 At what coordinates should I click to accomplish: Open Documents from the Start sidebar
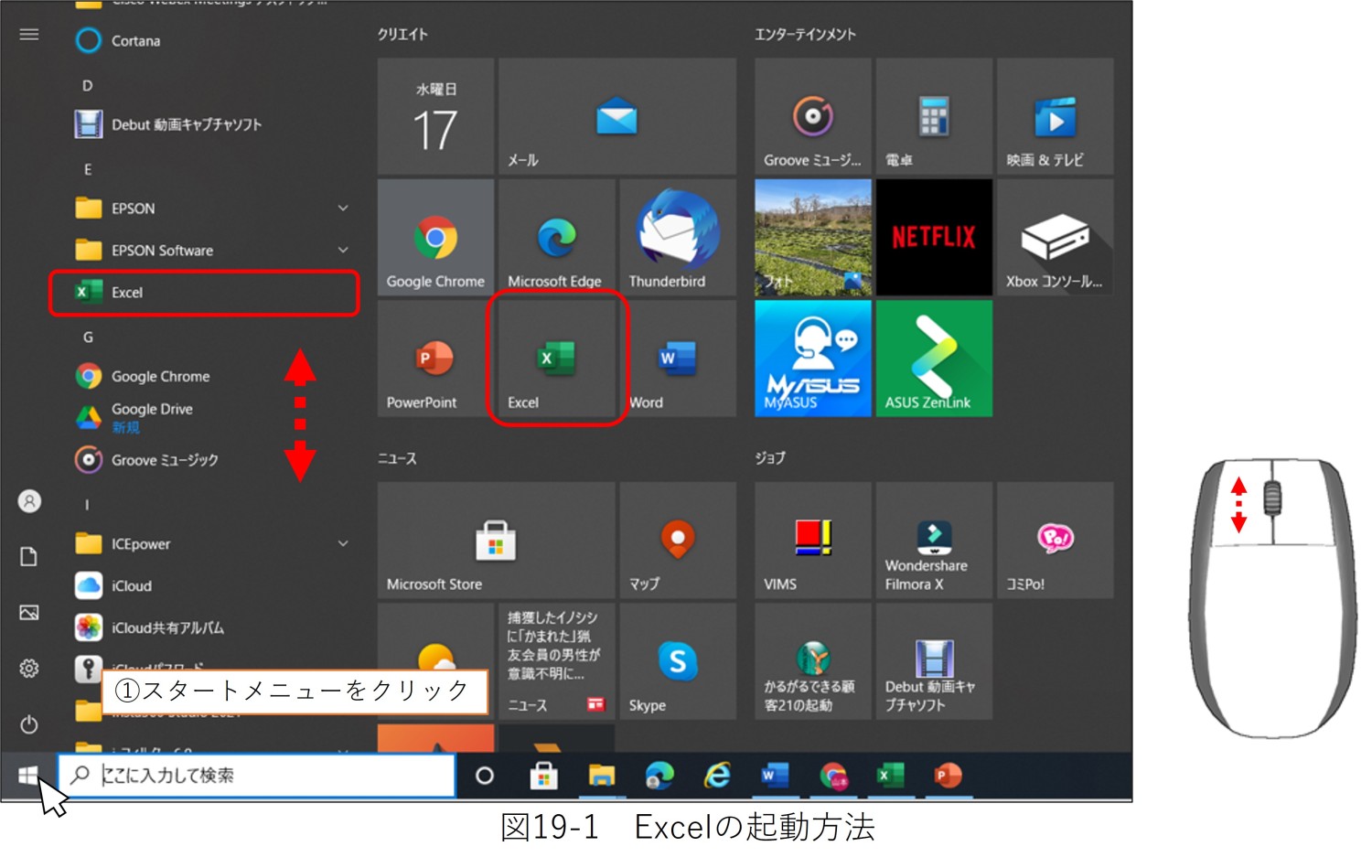(x=29, y=557)
